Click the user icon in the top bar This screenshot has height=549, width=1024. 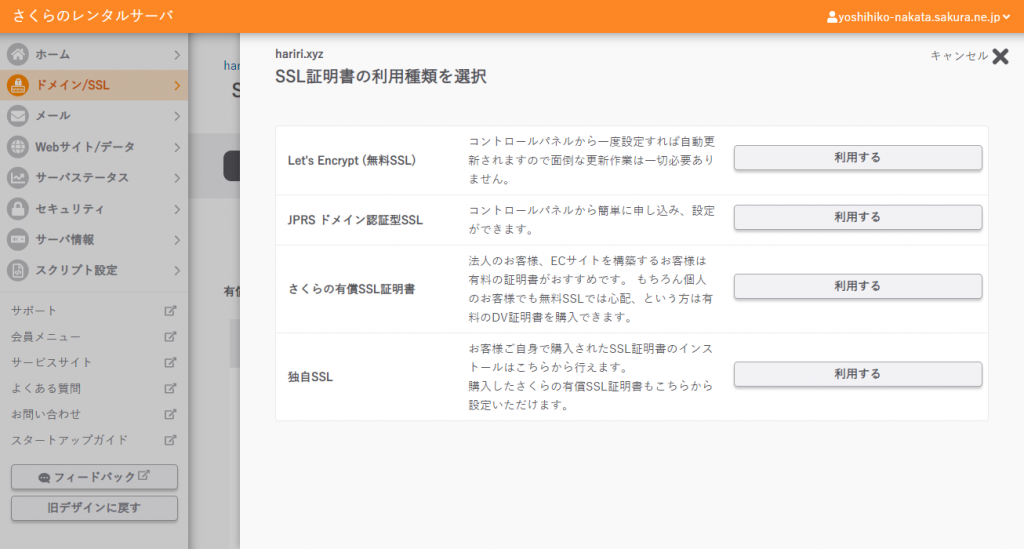click(832, 17)
